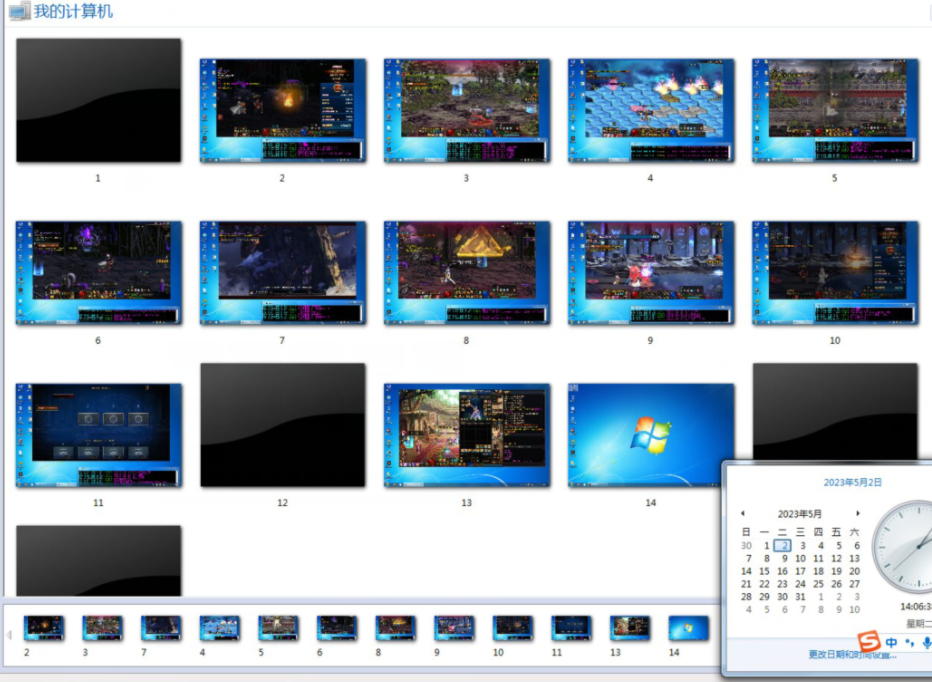
Task: Go to the next month in the calendar
Action: point(858,513)
